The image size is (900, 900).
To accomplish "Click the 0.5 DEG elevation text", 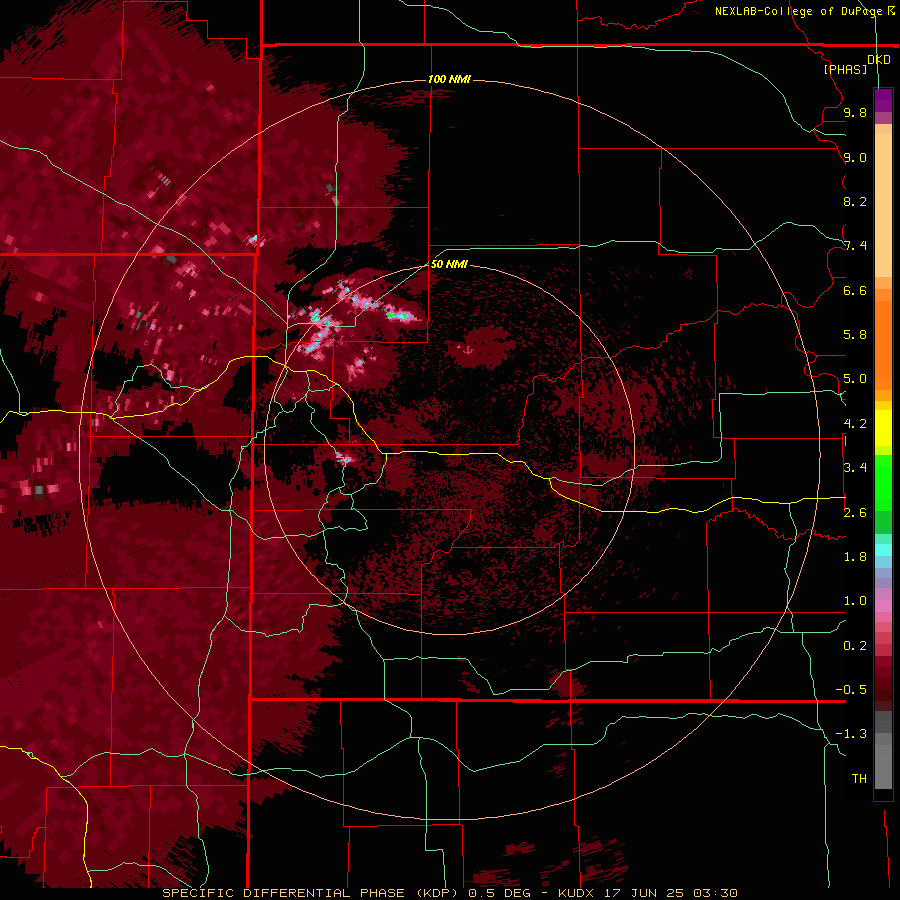I will [x=497, y=893].
